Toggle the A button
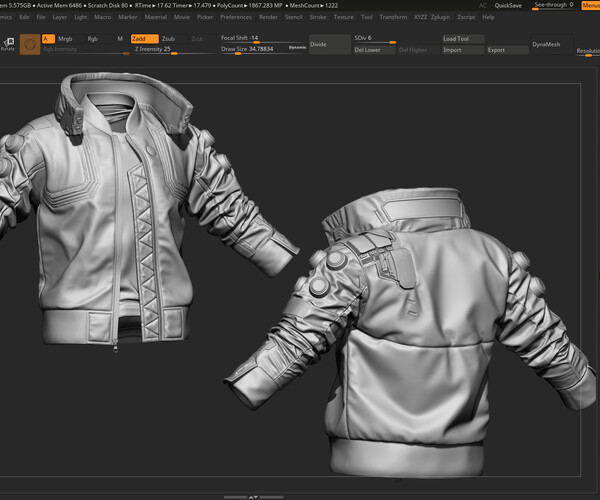Screen dimensions: 600x500 pos(48,38)
